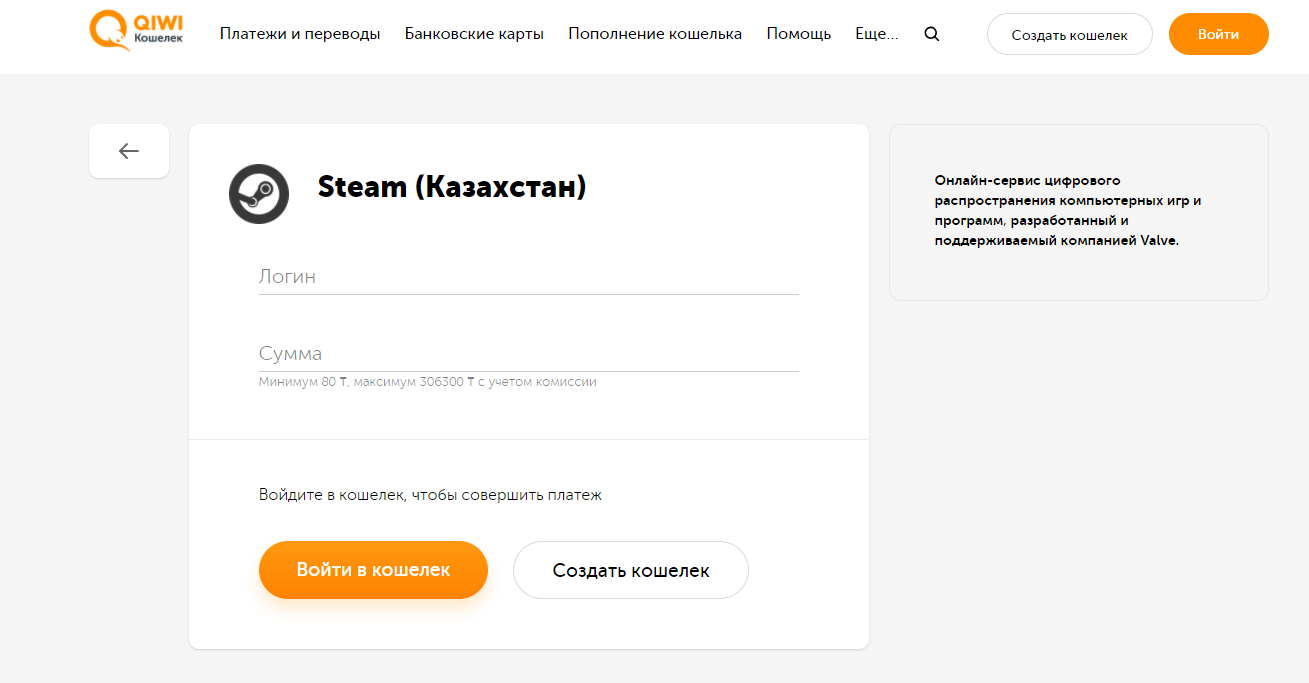Open search from the top navigation

pyautogui.click(x=931, y=33)
